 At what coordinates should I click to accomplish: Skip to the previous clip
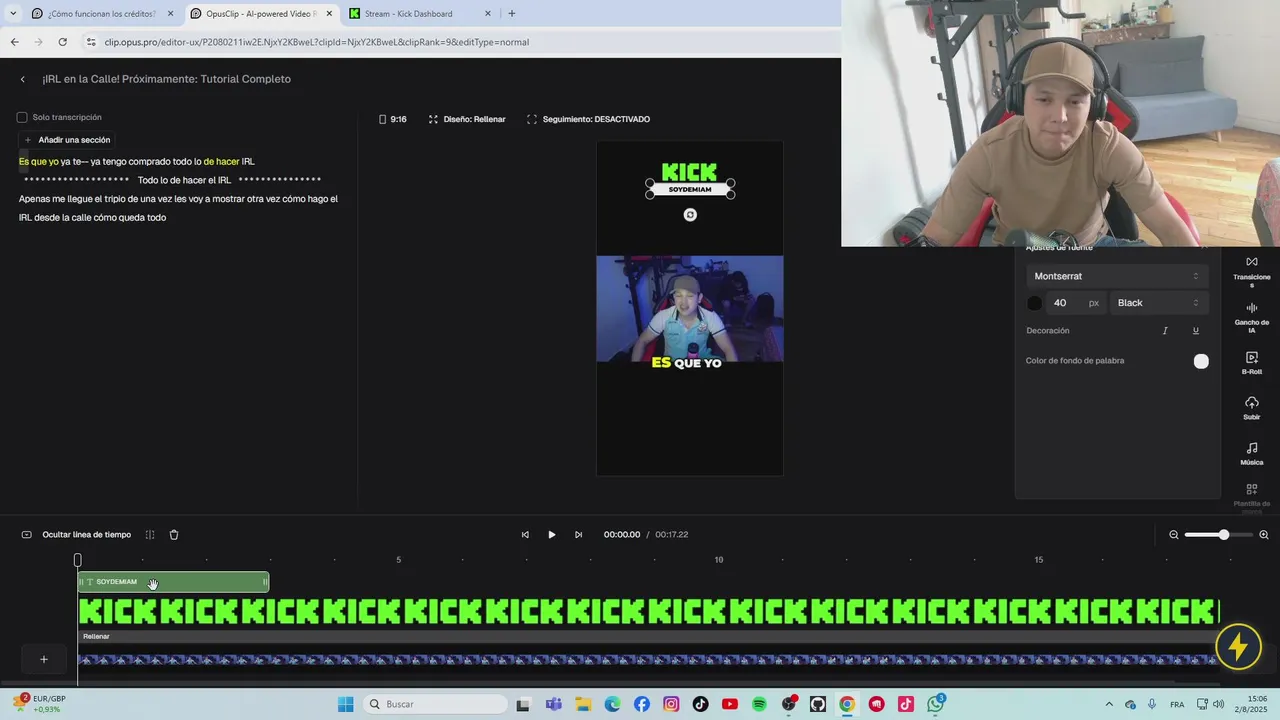pyautogui.click(x=525, y=535)
